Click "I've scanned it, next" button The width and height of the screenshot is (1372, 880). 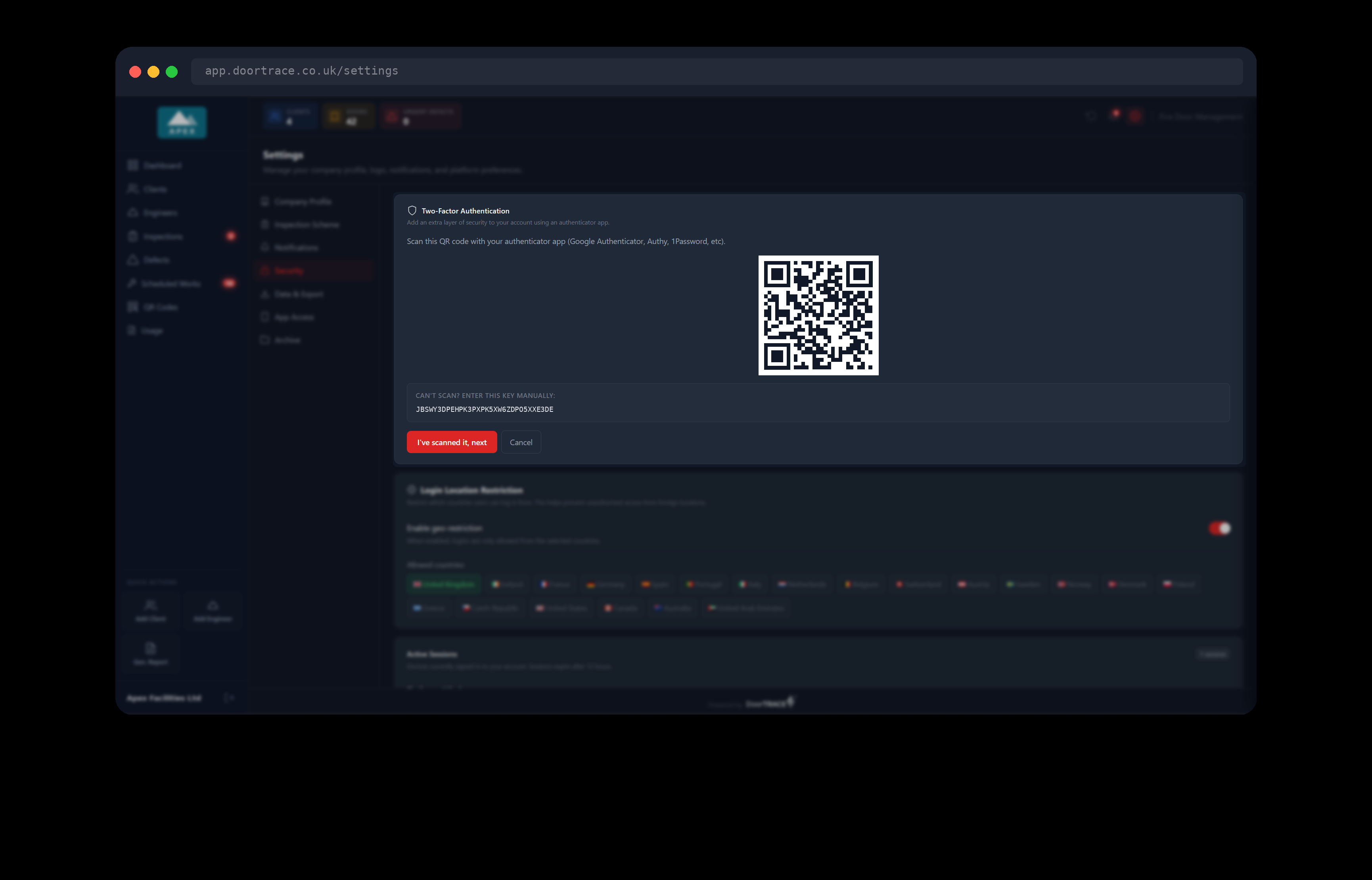(452, 442)
